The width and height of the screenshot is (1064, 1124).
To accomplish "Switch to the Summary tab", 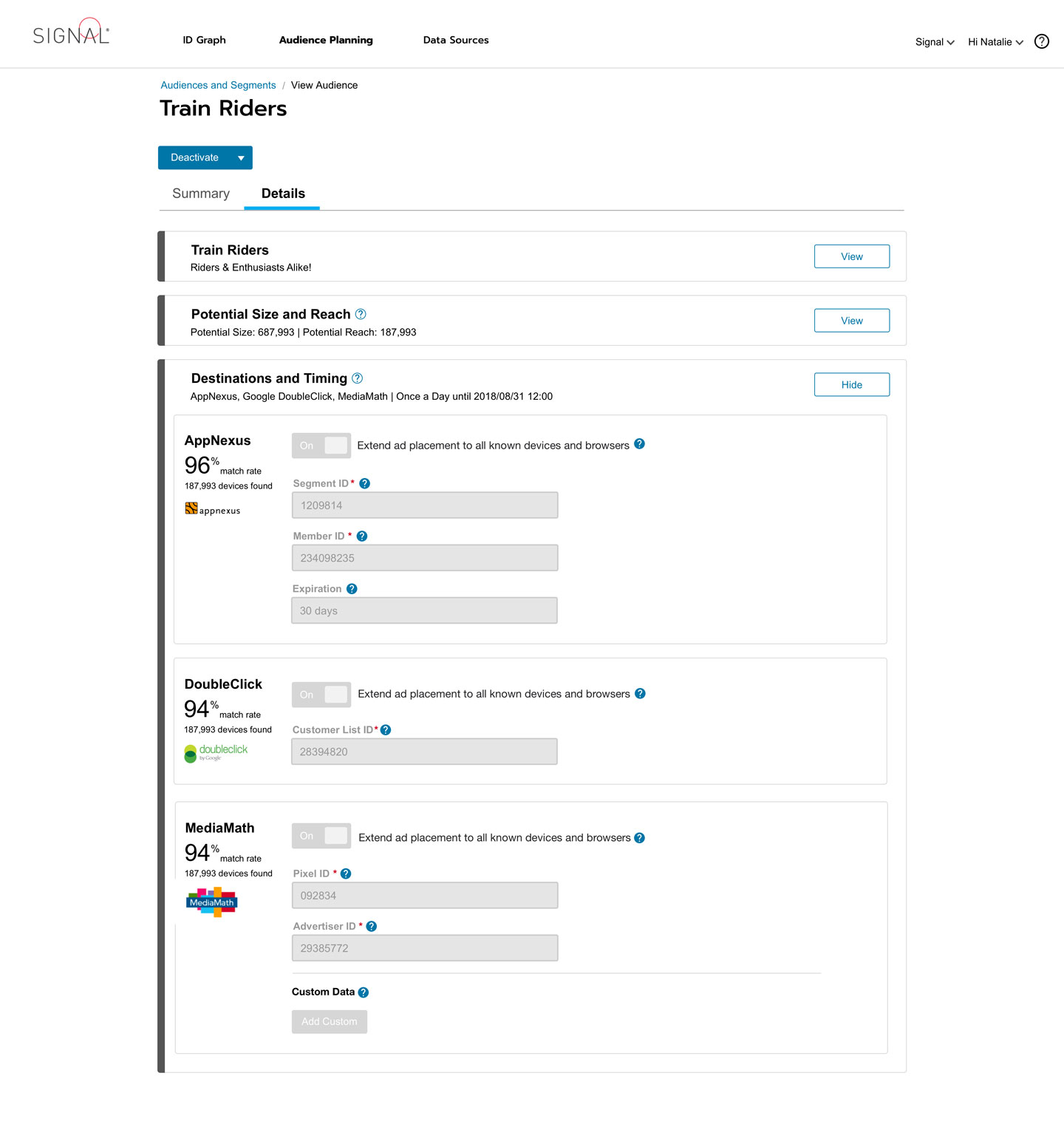I will tap(201, 194).
